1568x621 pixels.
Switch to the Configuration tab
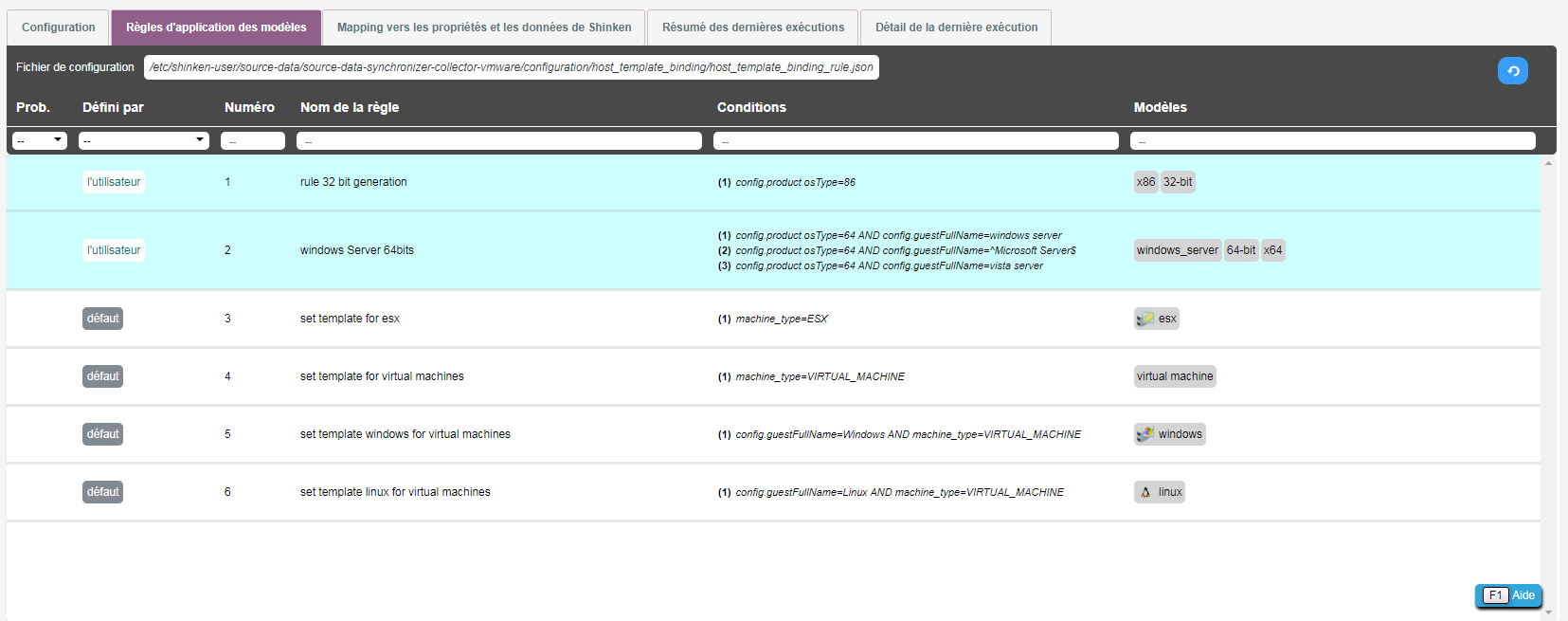coord(58,27)
